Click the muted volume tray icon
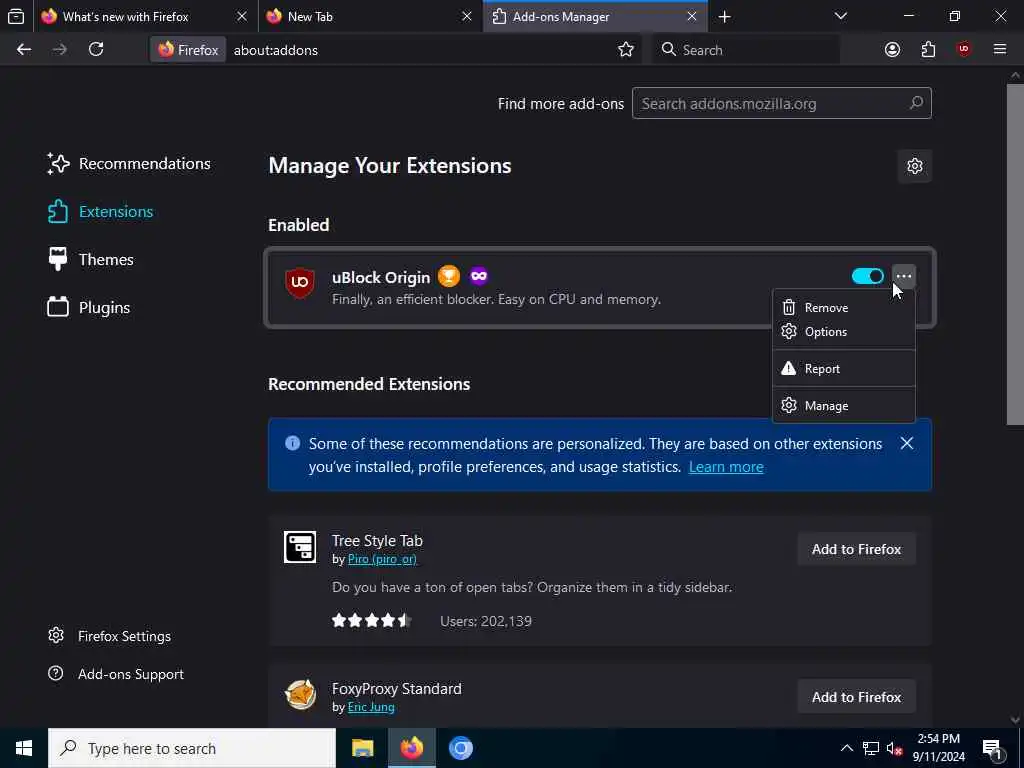This screenshot has width=1024, height=768. pos(895,748)
